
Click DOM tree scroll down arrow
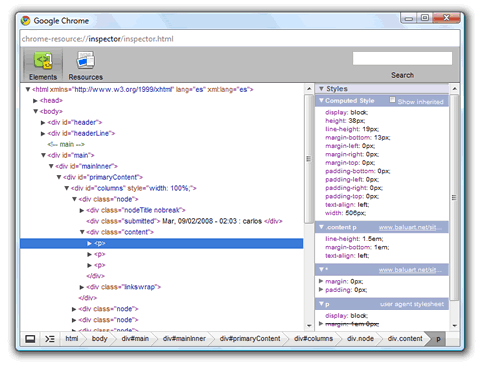(x=309, y=326)
